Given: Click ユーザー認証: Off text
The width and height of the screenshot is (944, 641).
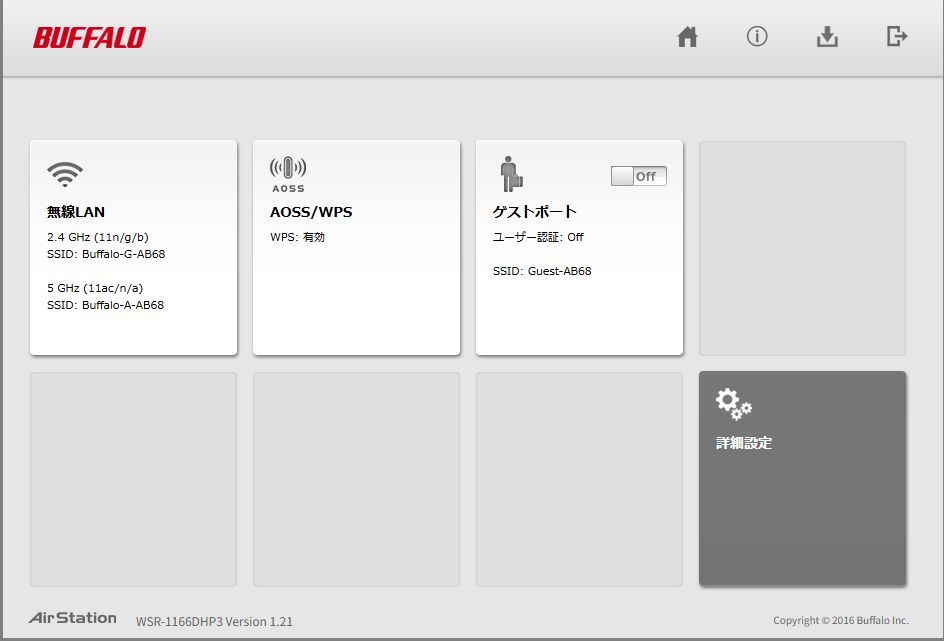Looking at the screenshot, I should tap(538, 237).
